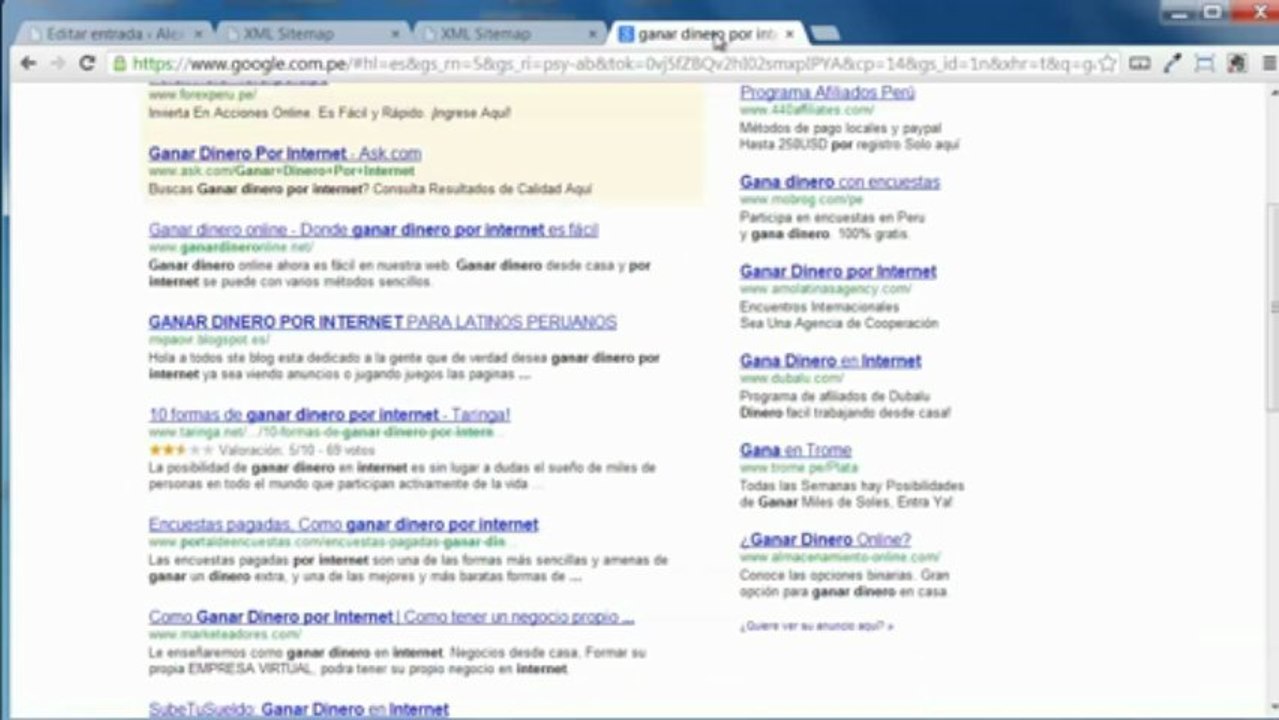Open '¿Ganar Dinero Online?' ad
This screenshot has width=1279, height=720.
825,539
